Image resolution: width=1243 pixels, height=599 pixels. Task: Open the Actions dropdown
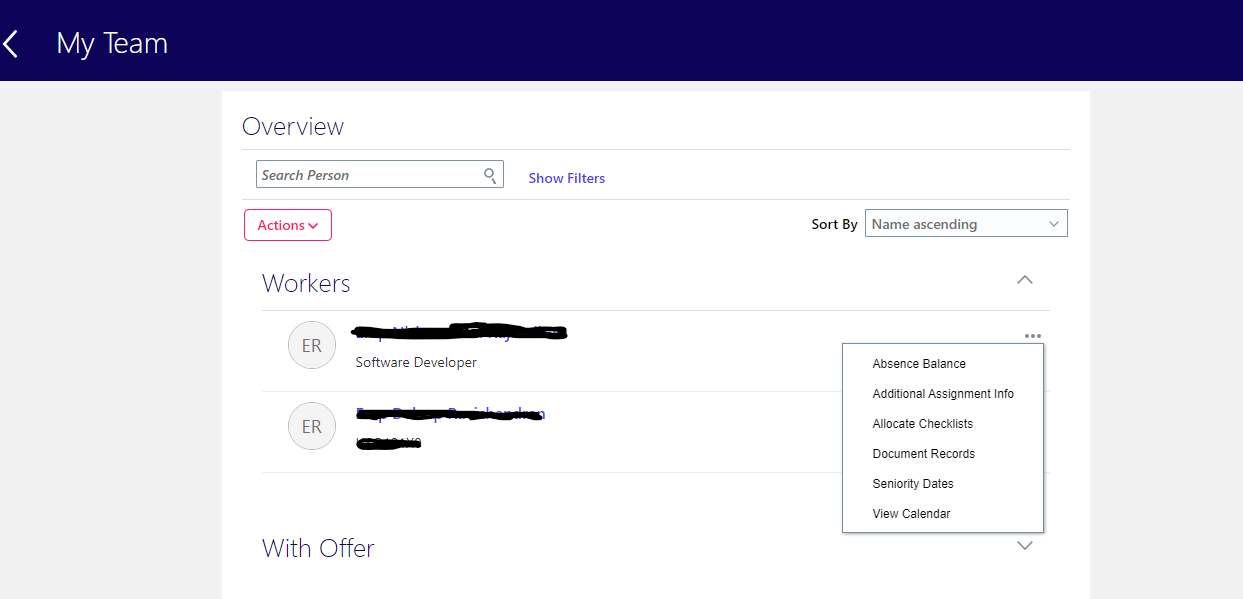(288, 224)
